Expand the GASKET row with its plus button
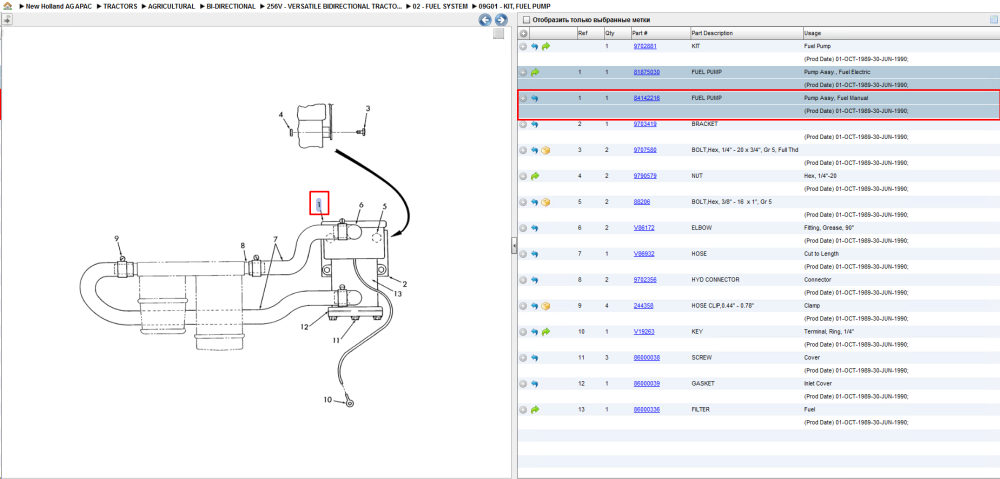Viewport: 1000px width, 479px height. tap(523, 384)
